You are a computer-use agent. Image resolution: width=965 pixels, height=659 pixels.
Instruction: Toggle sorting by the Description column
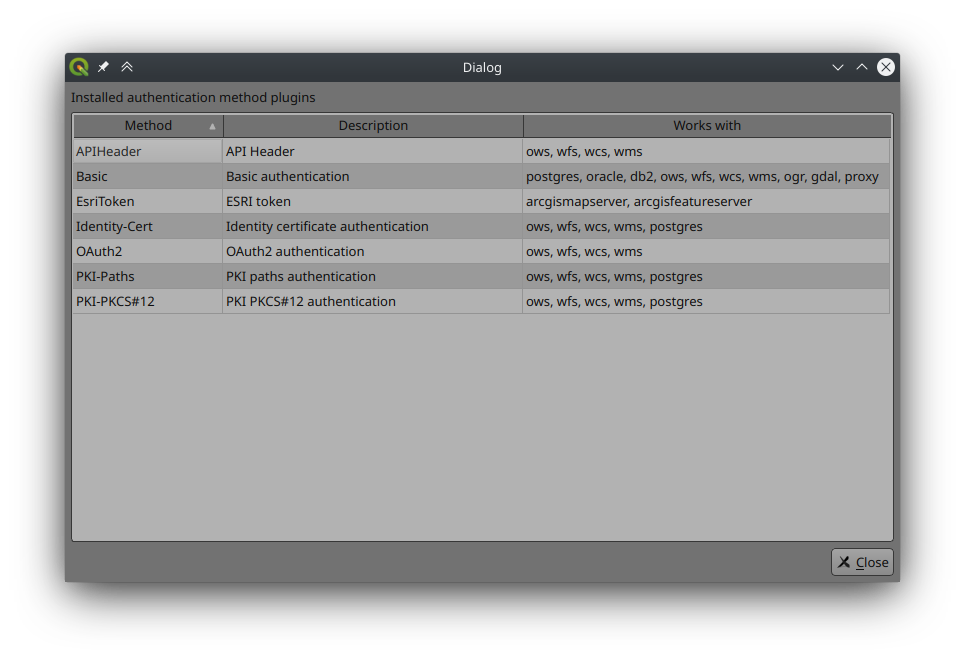coord(373,126)
